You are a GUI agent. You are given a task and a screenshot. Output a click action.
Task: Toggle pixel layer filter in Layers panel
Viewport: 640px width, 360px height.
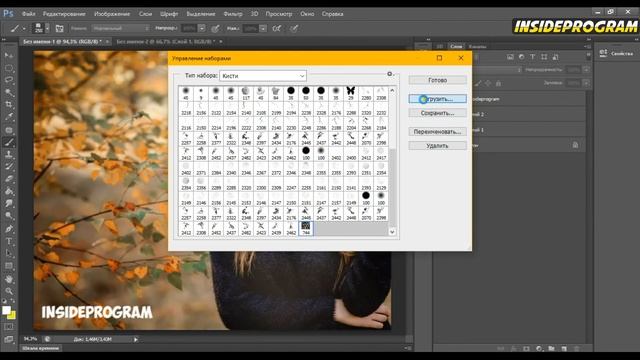pyautogui.click(x=510, y=57)
